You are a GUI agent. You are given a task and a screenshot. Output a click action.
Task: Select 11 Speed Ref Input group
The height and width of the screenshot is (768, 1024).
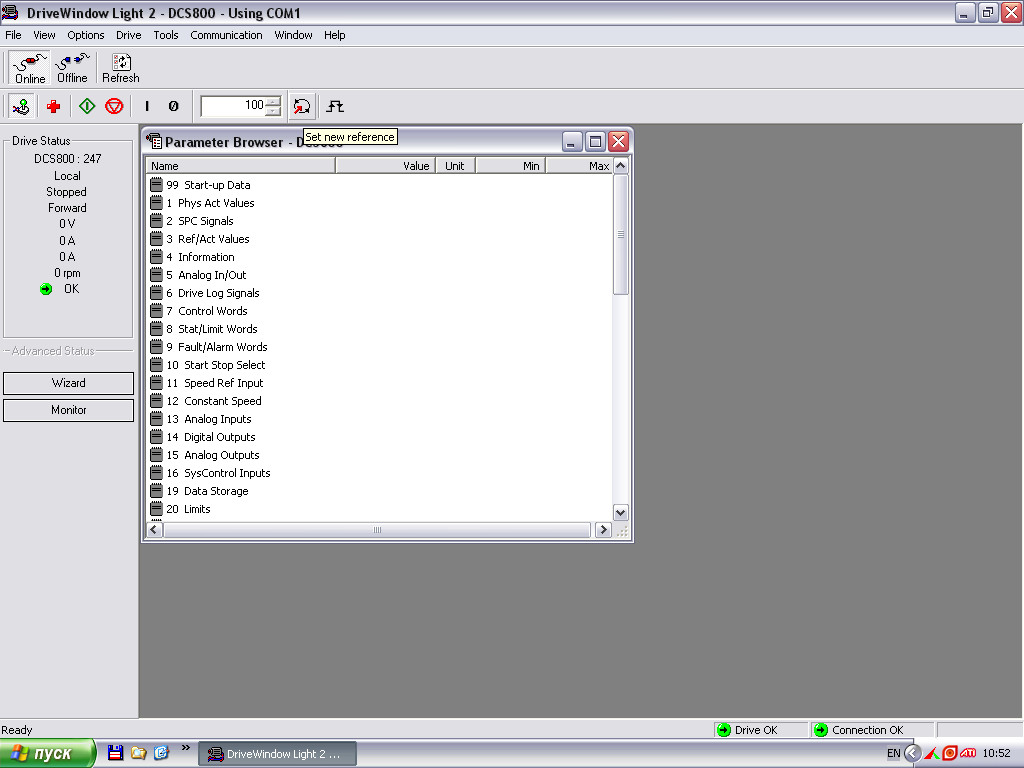pyautogui.click(x=207, y=383)
